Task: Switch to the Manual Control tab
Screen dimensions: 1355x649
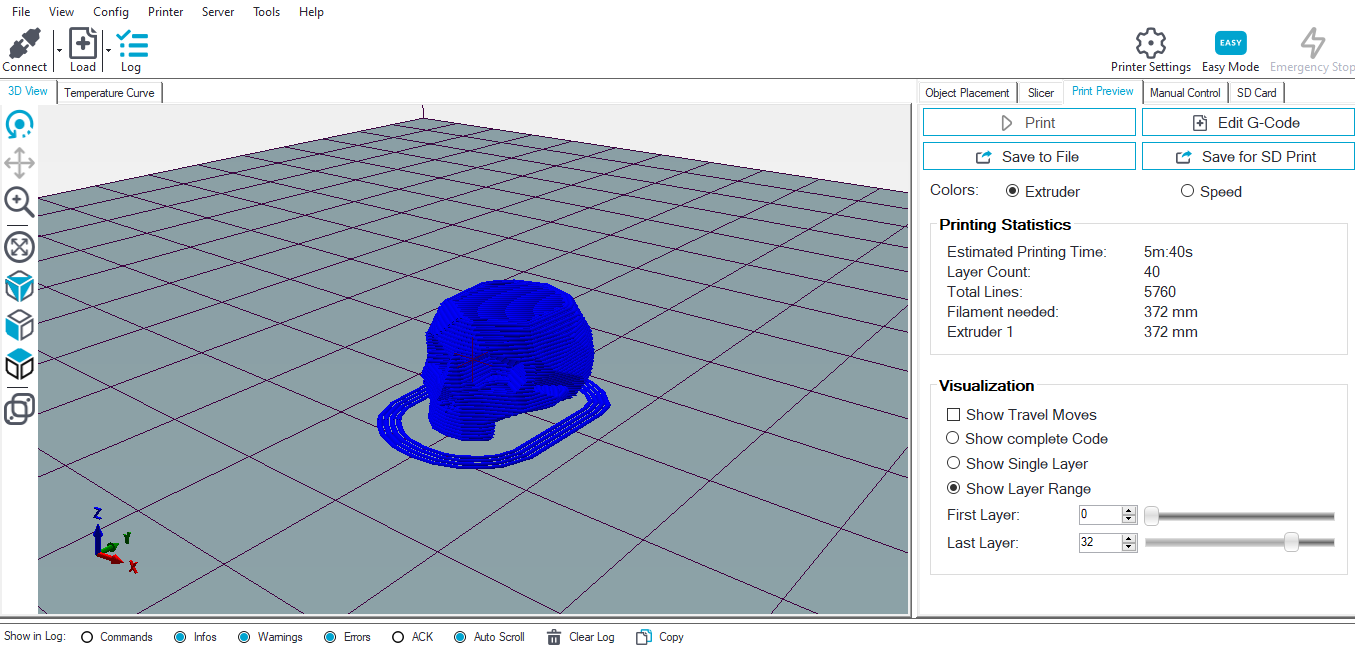Action: coord(1185,93)
